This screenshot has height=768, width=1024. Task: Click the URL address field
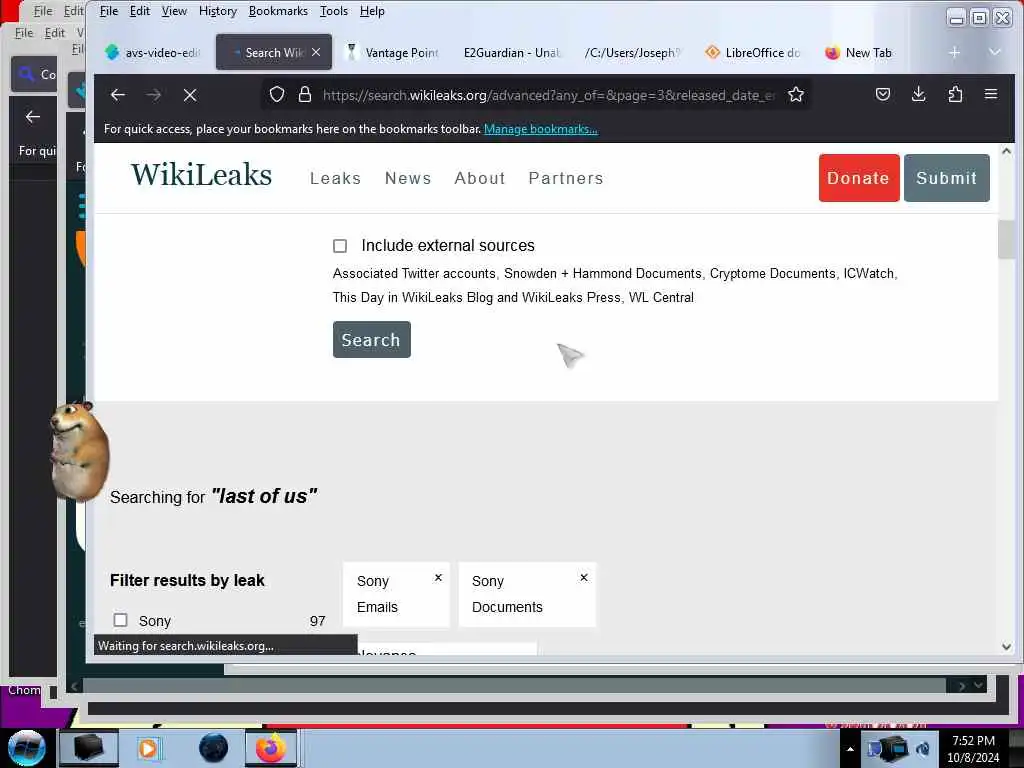(549, 95)
